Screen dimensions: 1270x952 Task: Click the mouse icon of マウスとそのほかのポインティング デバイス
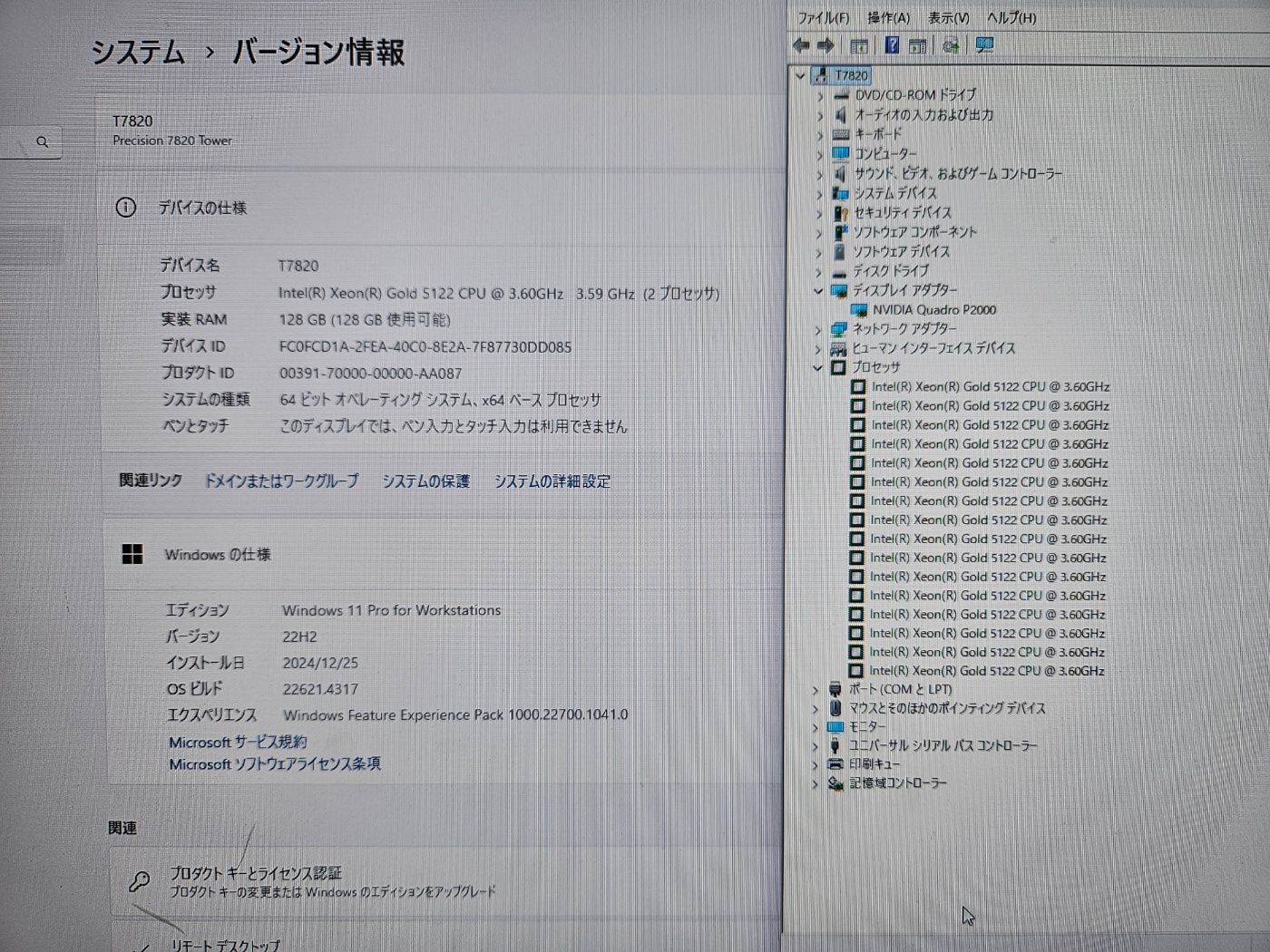point(835,708)
